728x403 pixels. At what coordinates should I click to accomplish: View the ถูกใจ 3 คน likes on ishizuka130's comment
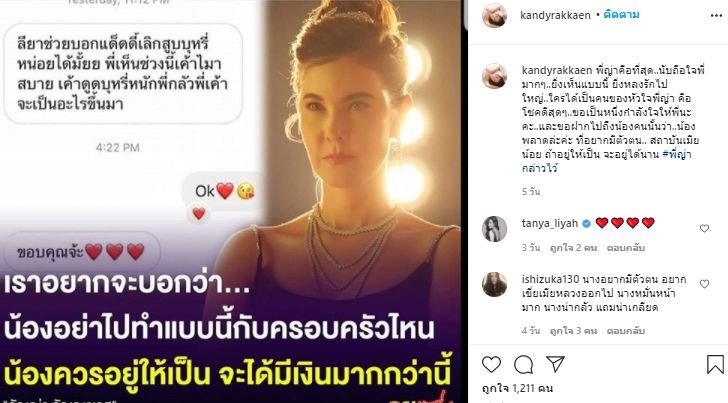click(573, 331)
